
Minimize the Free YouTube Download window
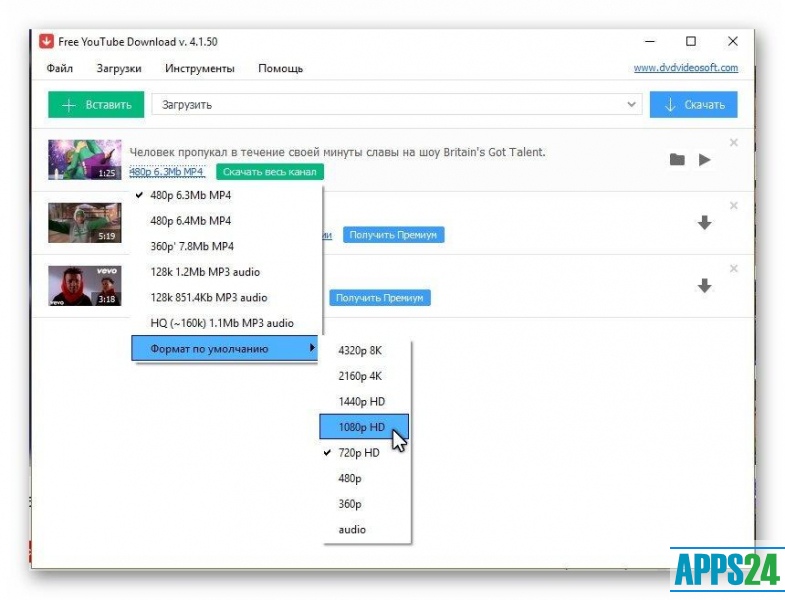pyautogui.click(x=650, y=41)
